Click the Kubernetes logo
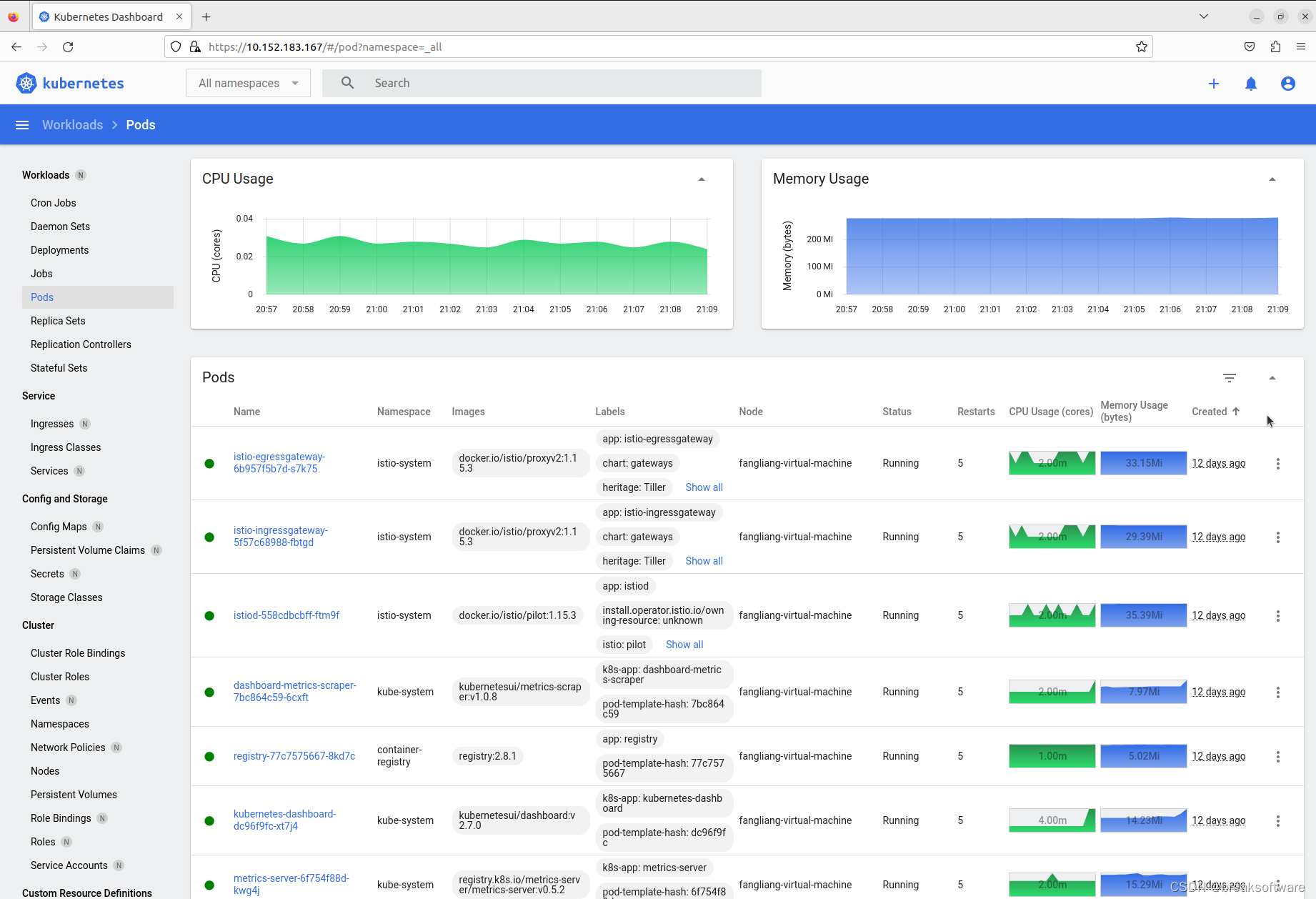Image resolution: width=1316 pixels, height=899 pixels. [70, 84]
